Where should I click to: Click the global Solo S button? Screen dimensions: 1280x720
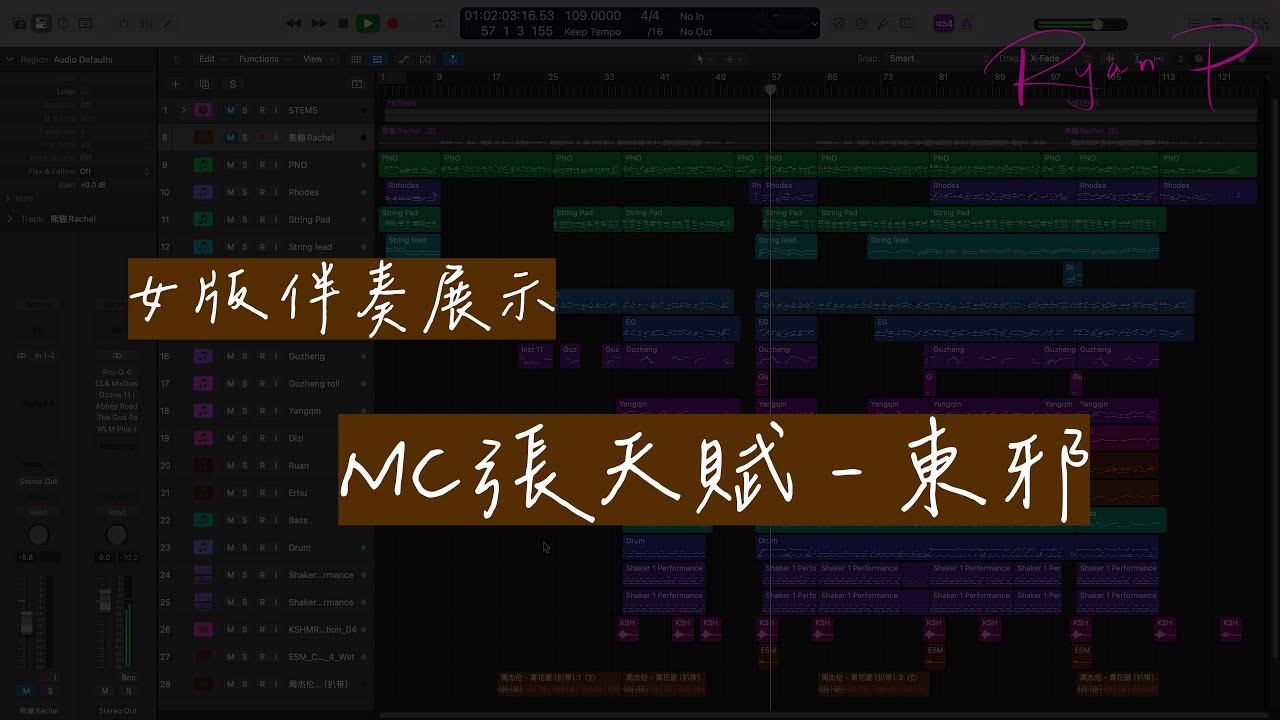click(233, 85)
